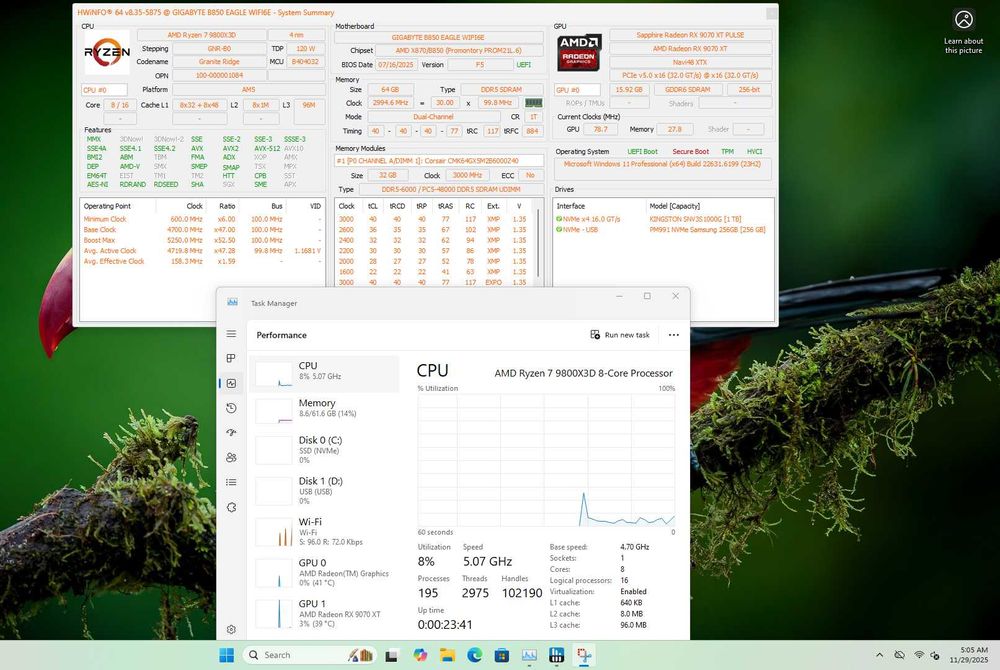Switch to Task Manager via taskbar icon
This screenshot has height=670, width=1000.
click(529, 655)
